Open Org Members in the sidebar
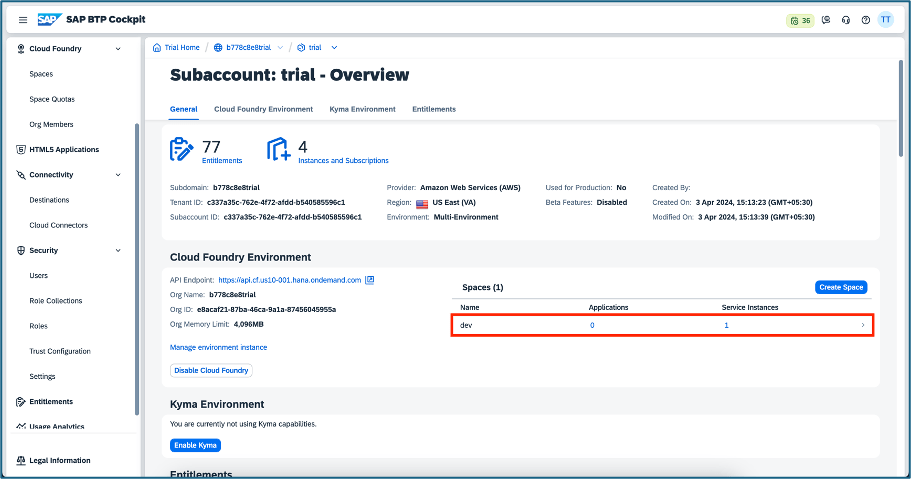This screenshot has width=912, height=480. (51, 125)
